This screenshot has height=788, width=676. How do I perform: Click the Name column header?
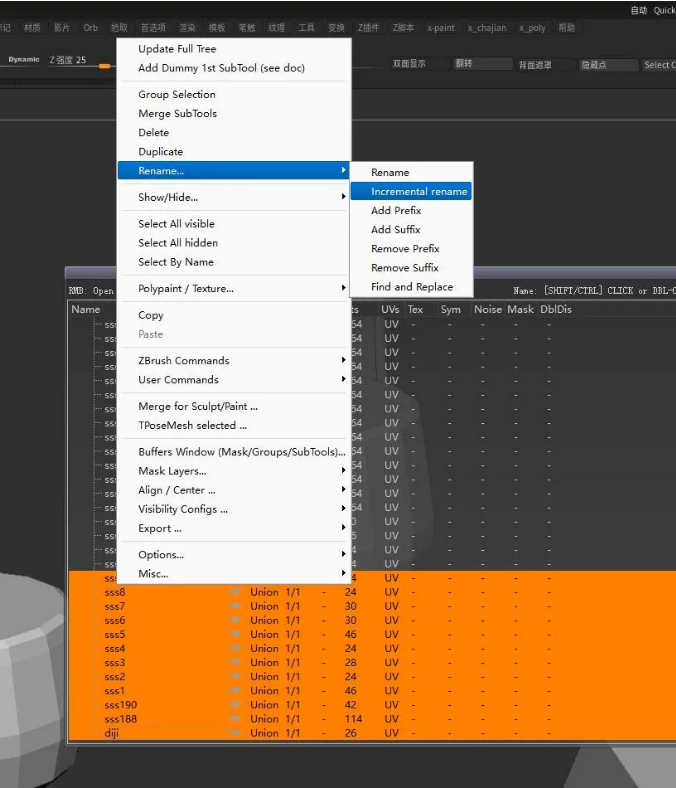pyautogui.click(x=85, y=309)
